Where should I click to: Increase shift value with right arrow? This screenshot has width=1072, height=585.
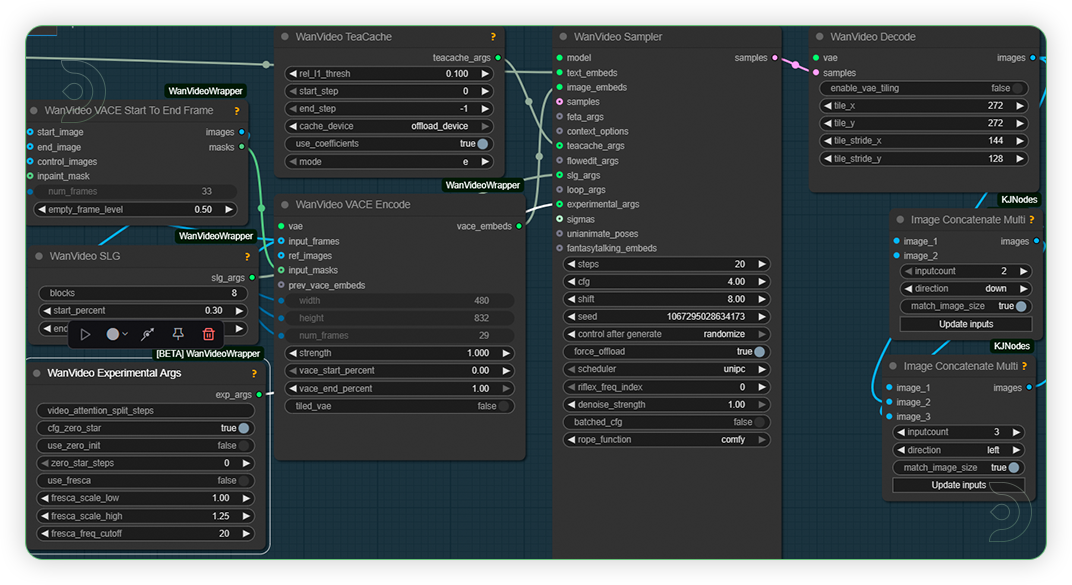[762, 299]
